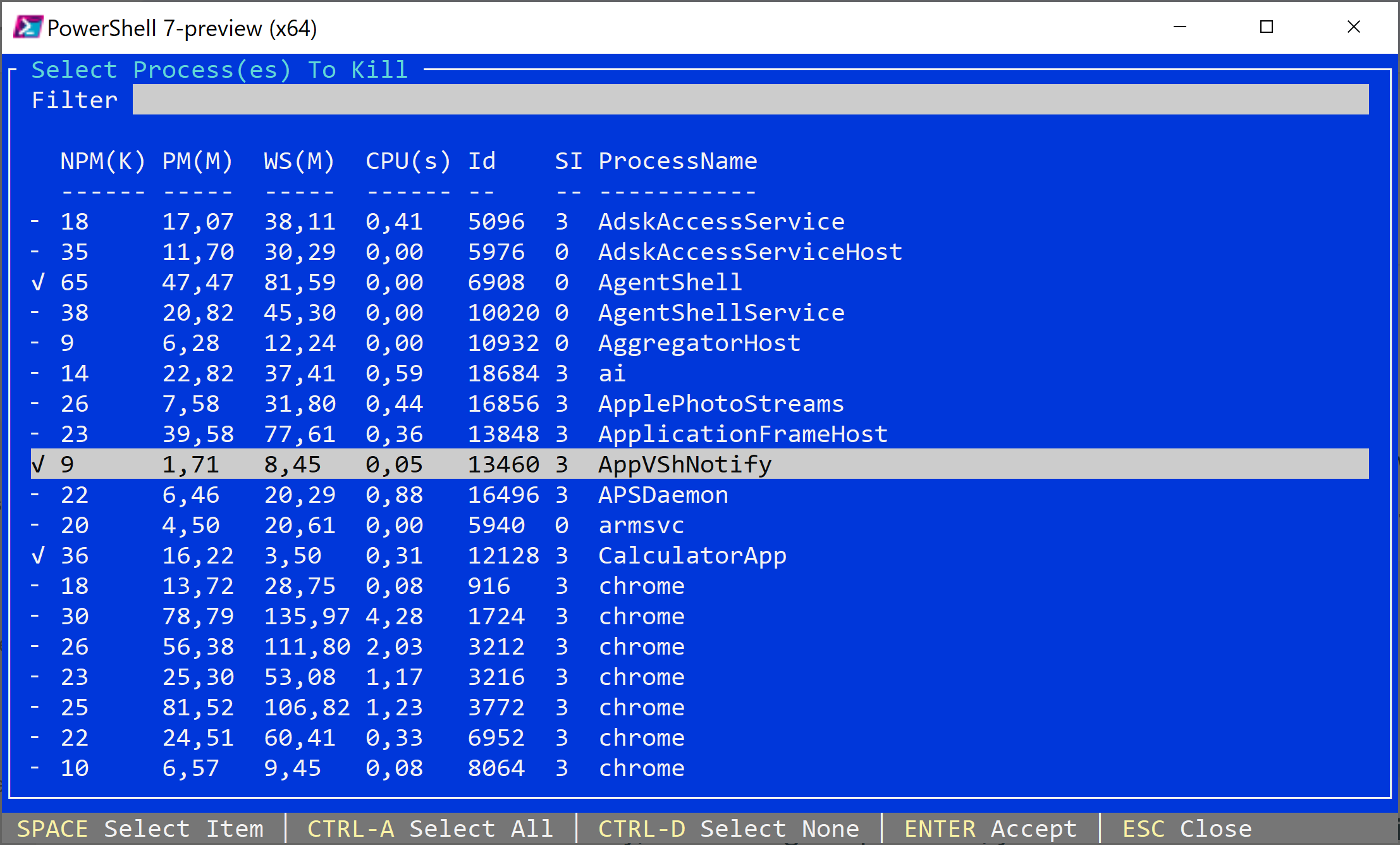Click the Id value 18684
The image size is (1400, 845).
pos(503,374)
